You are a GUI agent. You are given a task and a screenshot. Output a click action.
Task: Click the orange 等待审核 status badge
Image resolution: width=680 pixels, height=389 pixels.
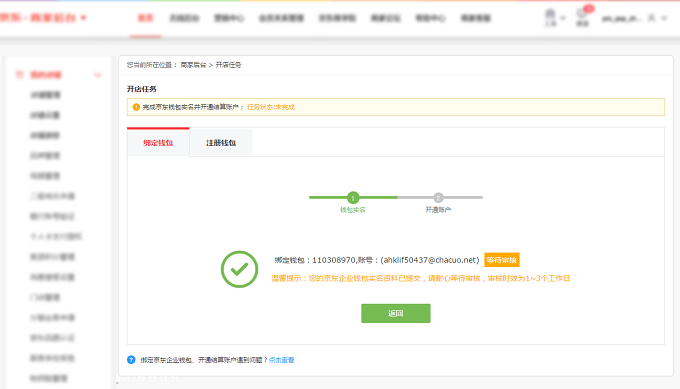[x=502, y=260]
